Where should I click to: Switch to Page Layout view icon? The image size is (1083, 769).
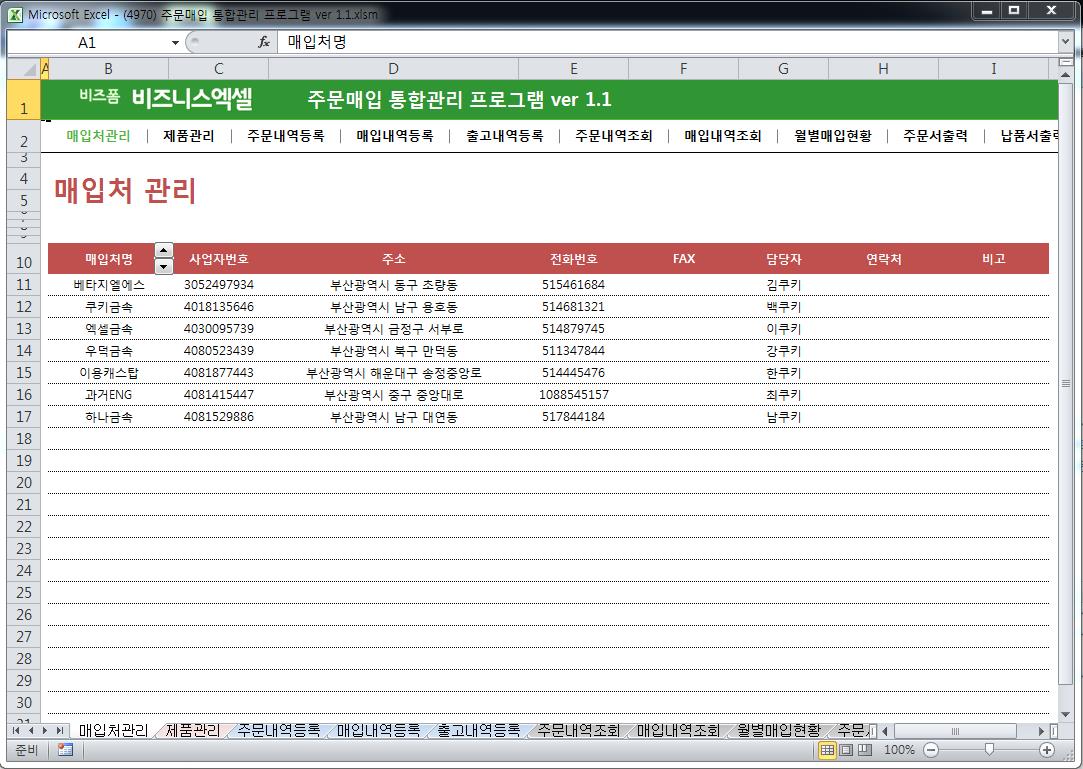click(846, 750)
